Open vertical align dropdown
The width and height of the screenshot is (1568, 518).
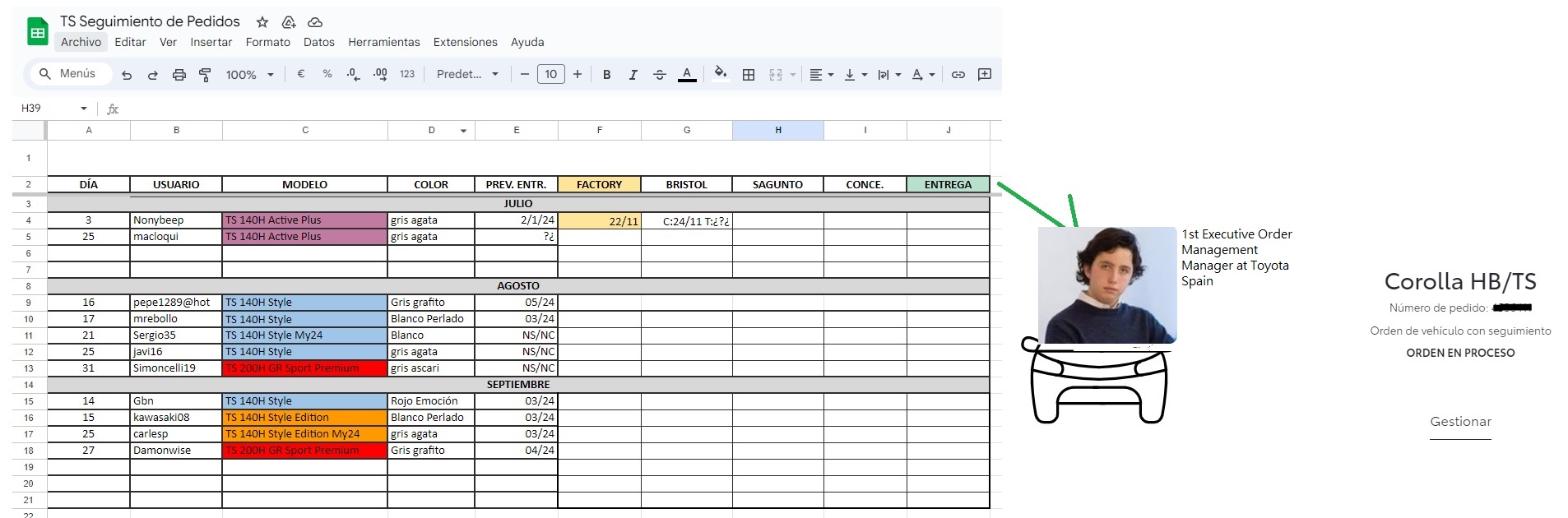coord(856,75)
